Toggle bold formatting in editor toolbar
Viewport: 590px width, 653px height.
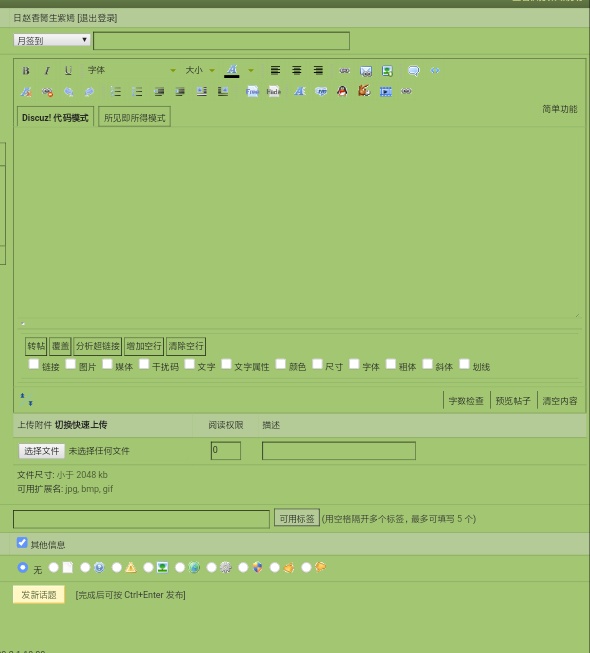tap(26, 70)
